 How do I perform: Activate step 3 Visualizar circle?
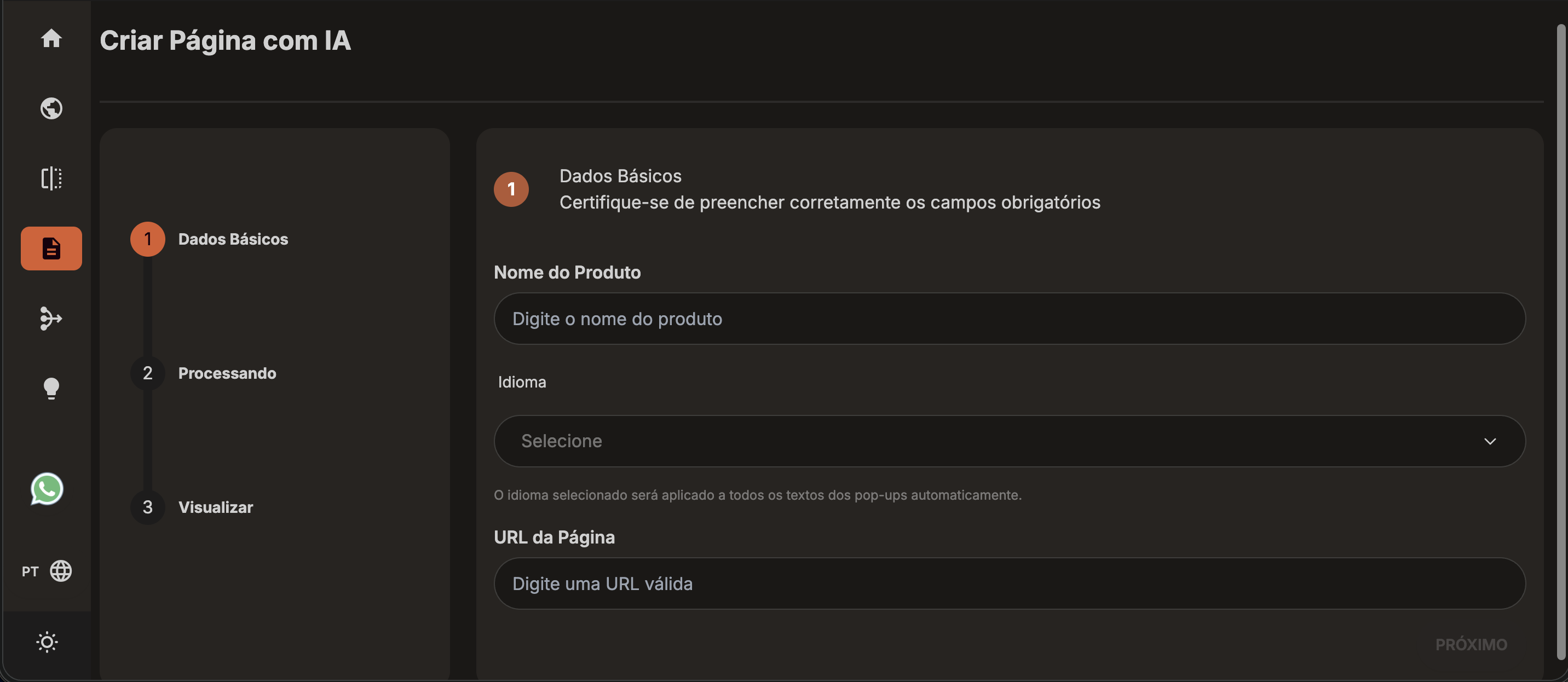pos(147,508)
